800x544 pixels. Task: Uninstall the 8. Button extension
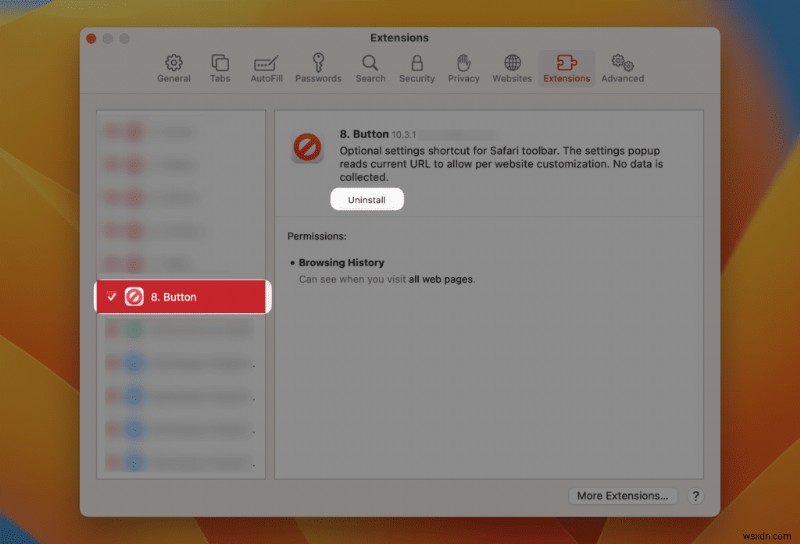(x=367, y=199)
